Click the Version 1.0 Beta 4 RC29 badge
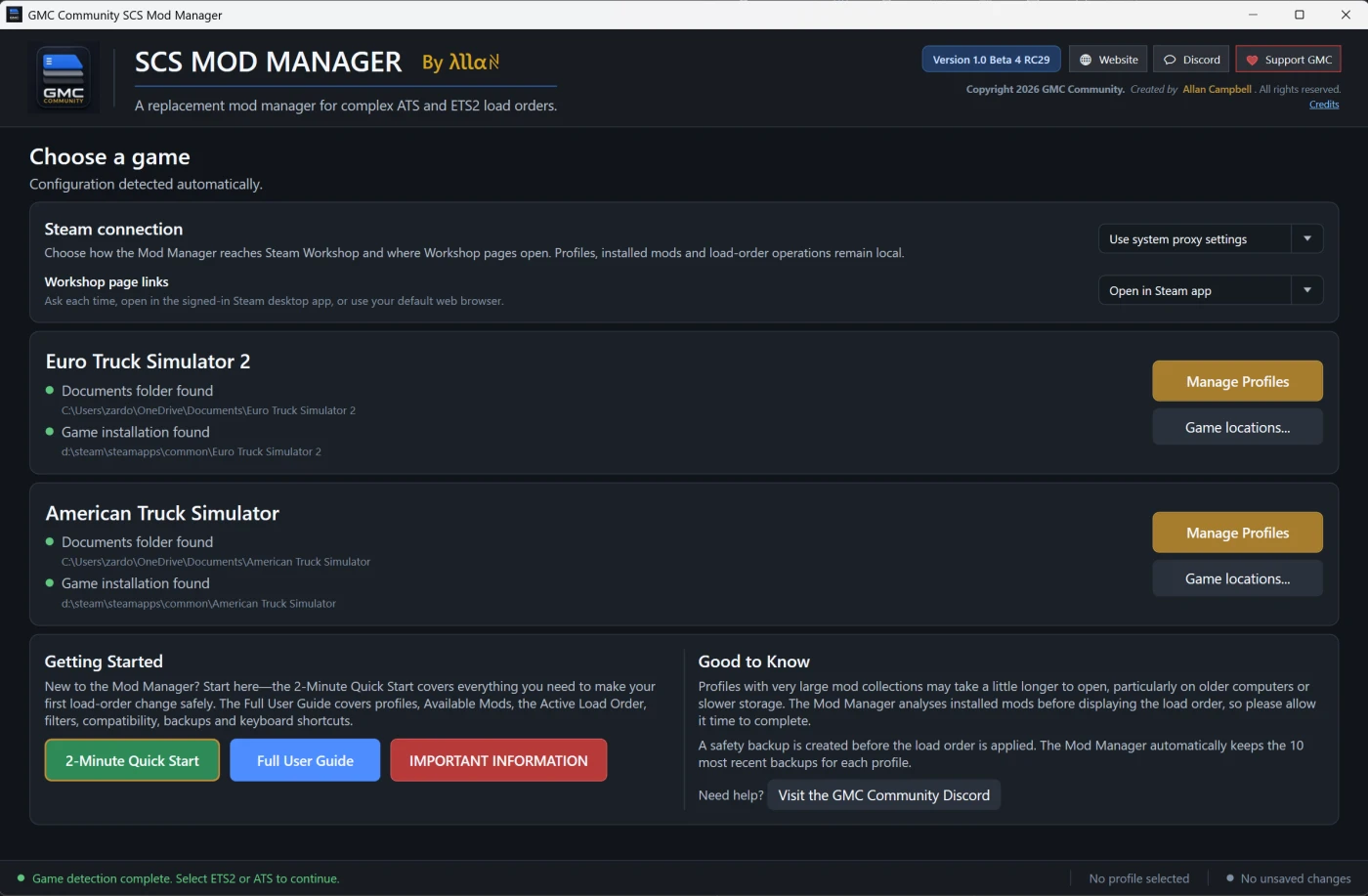 (x=991, y=60)
